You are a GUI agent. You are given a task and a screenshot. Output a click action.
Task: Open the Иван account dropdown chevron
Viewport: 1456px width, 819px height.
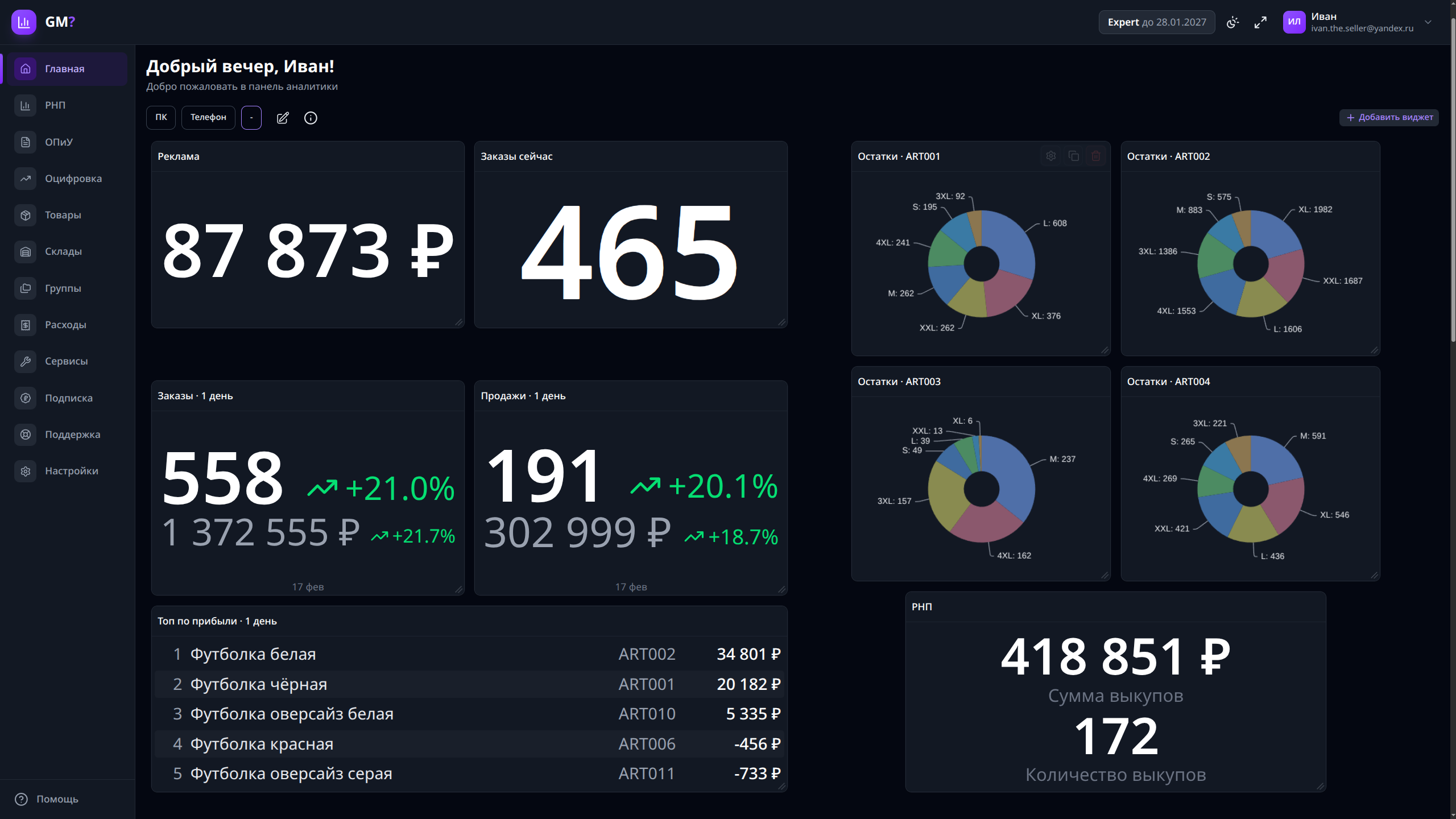[1428, 22]
